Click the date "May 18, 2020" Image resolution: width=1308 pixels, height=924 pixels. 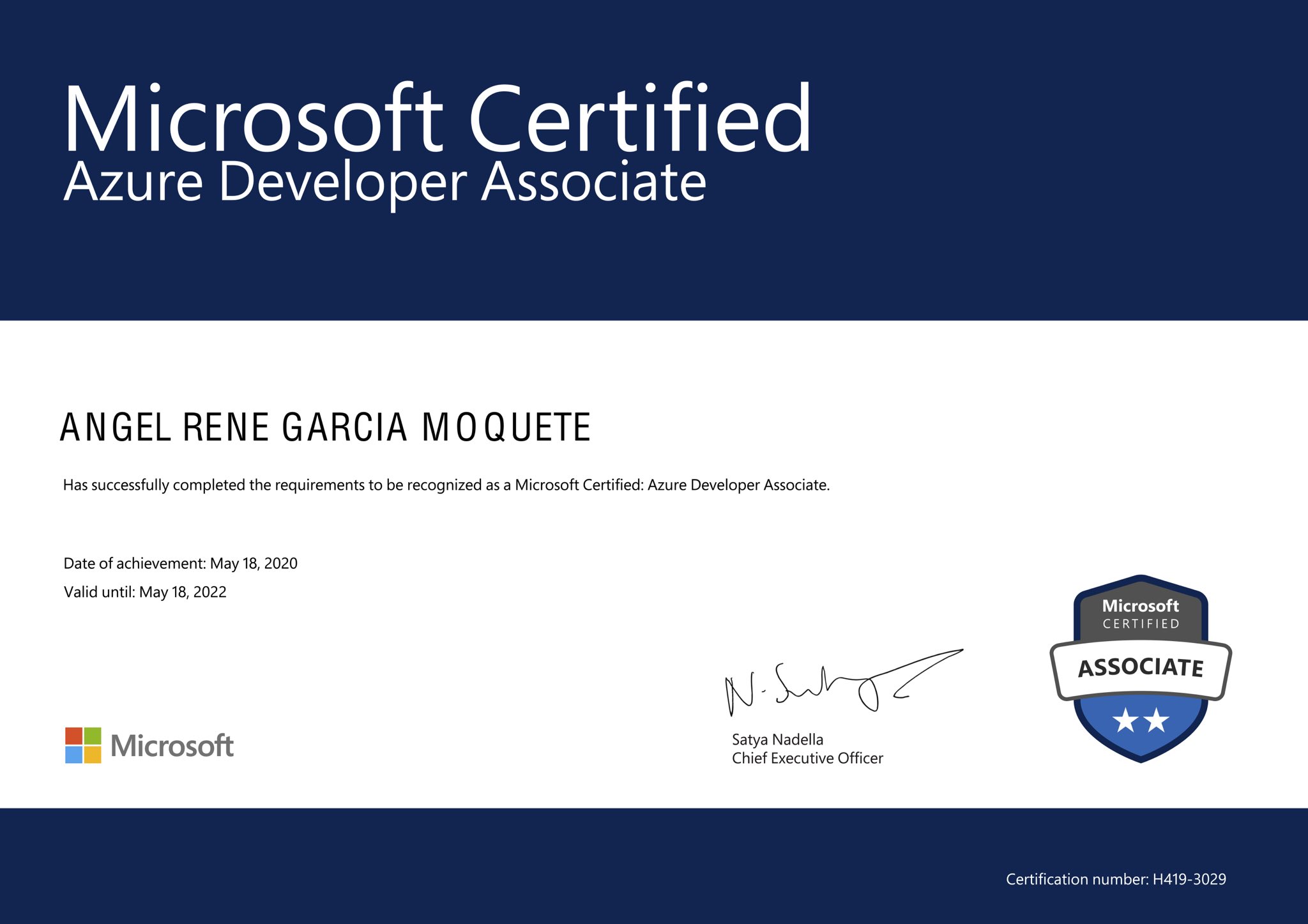(x=254, y=563)
